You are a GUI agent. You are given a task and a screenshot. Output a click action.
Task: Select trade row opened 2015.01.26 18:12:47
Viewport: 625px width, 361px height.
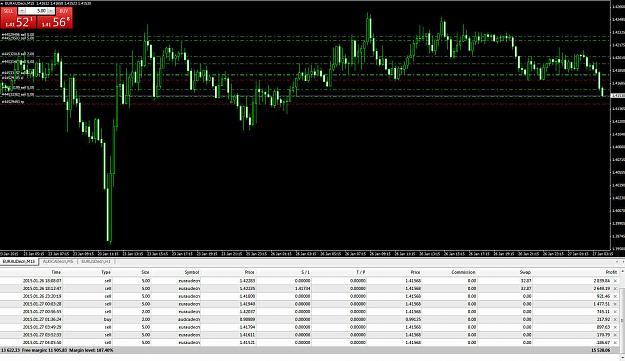[x=310, y=288]
